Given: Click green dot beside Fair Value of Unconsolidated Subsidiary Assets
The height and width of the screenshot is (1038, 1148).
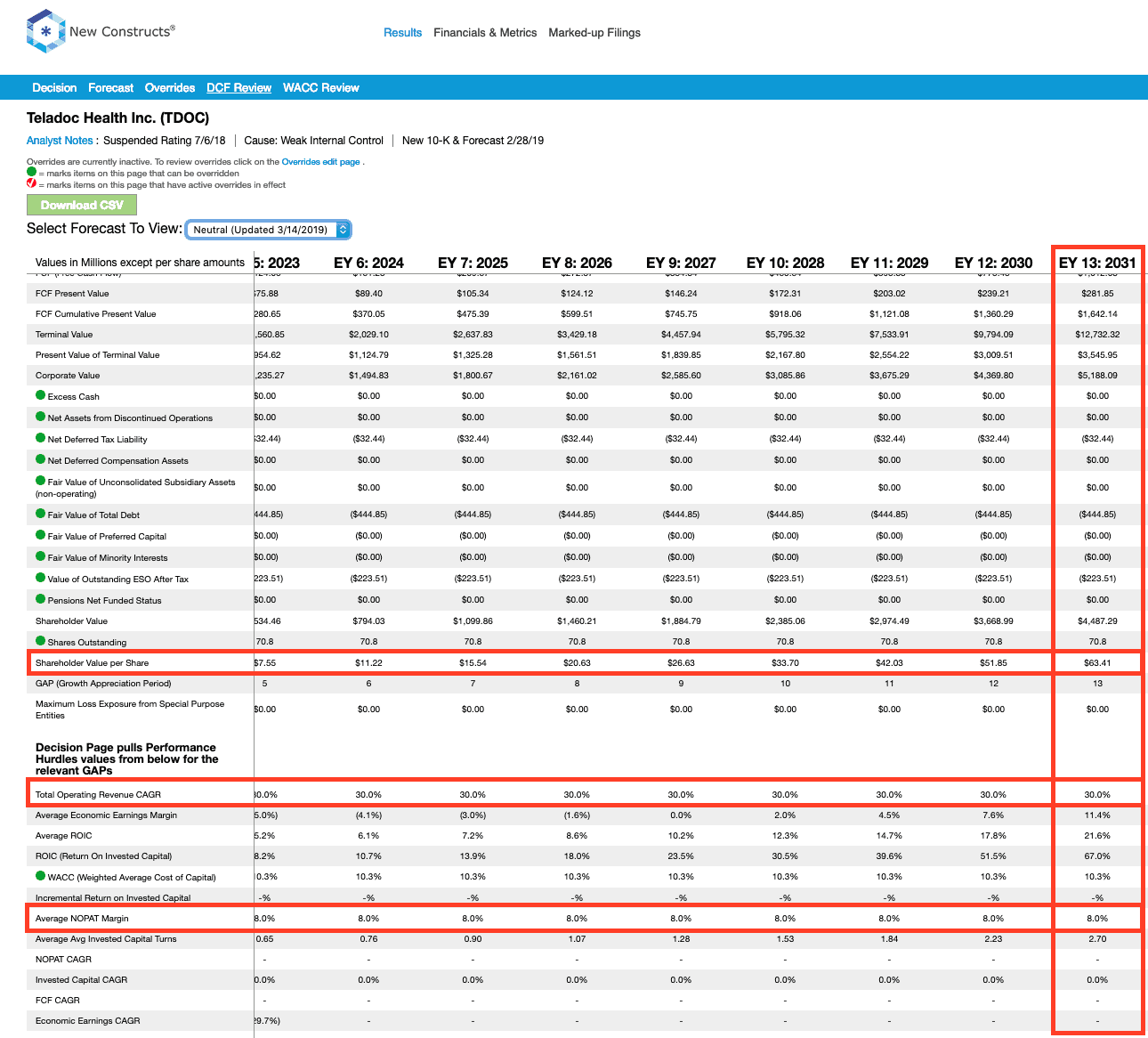Looking at the screenshot, I should pos(40,481).
